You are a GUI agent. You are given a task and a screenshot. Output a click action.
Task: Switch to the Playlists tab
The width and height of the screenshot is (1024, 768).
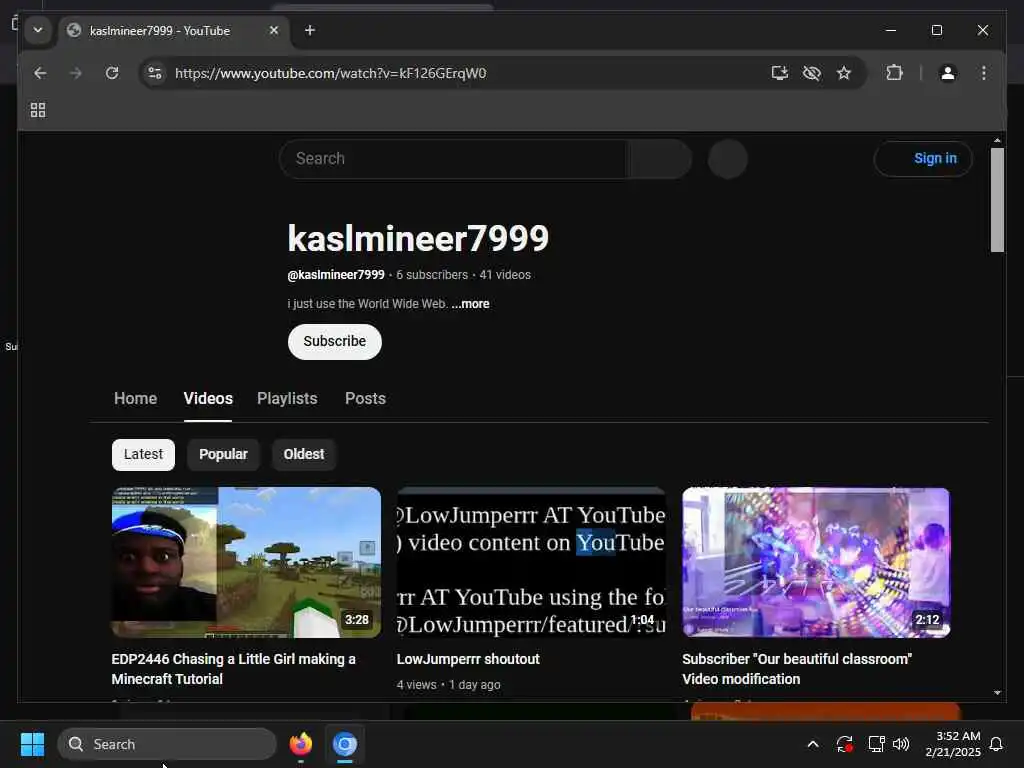[x=287, y=398]
